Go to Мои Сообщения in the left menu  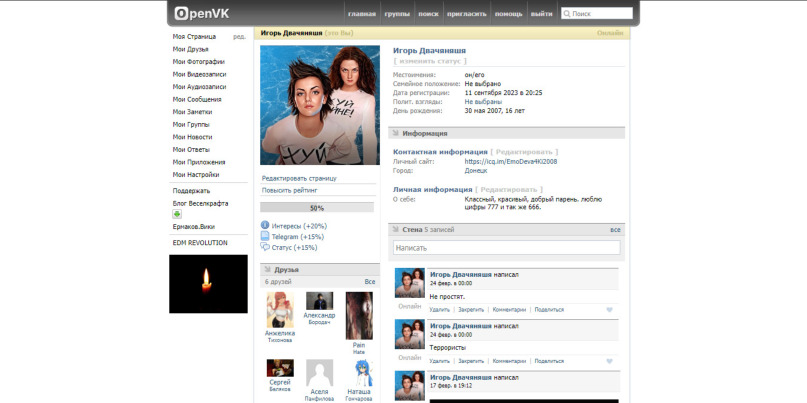tap(197, 99)
